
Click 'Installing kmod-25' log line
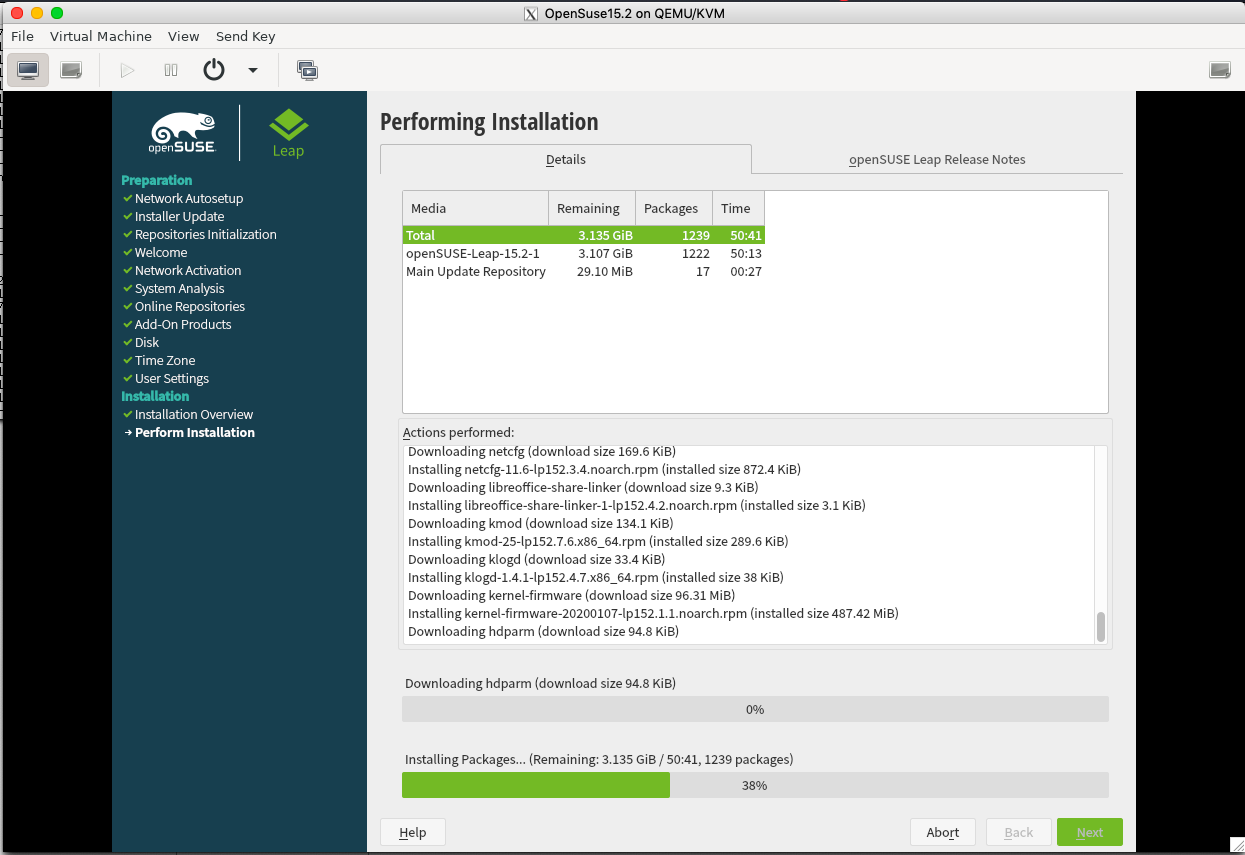point(598,541)
